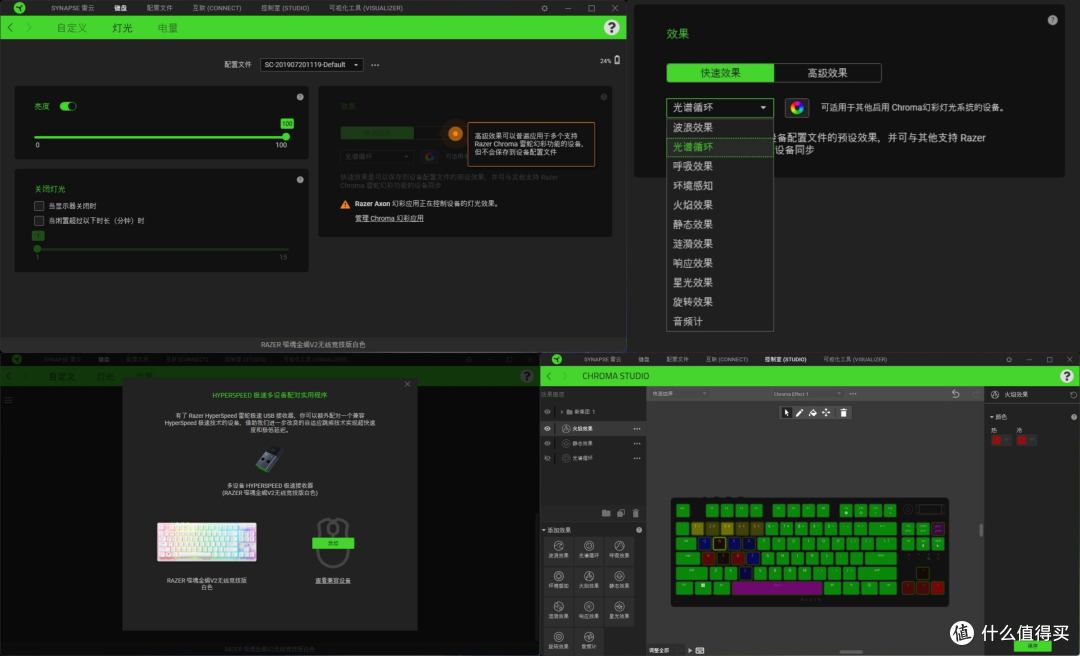Select the 高级效果 button
The width and height of the screenshot is (1080, 656).
[827, 73]
